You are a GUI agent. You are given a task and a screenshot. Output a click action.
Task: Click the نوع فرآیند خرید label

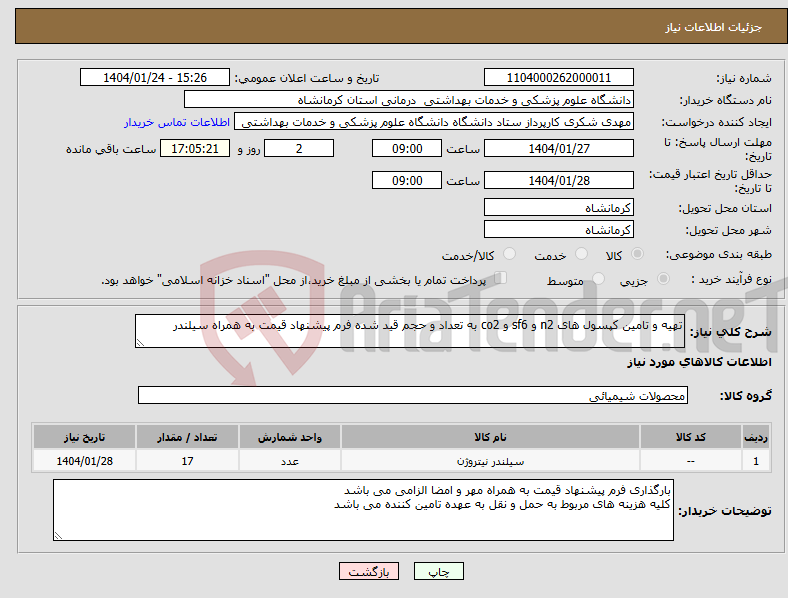pyautogui.click(x=731, y=279)
